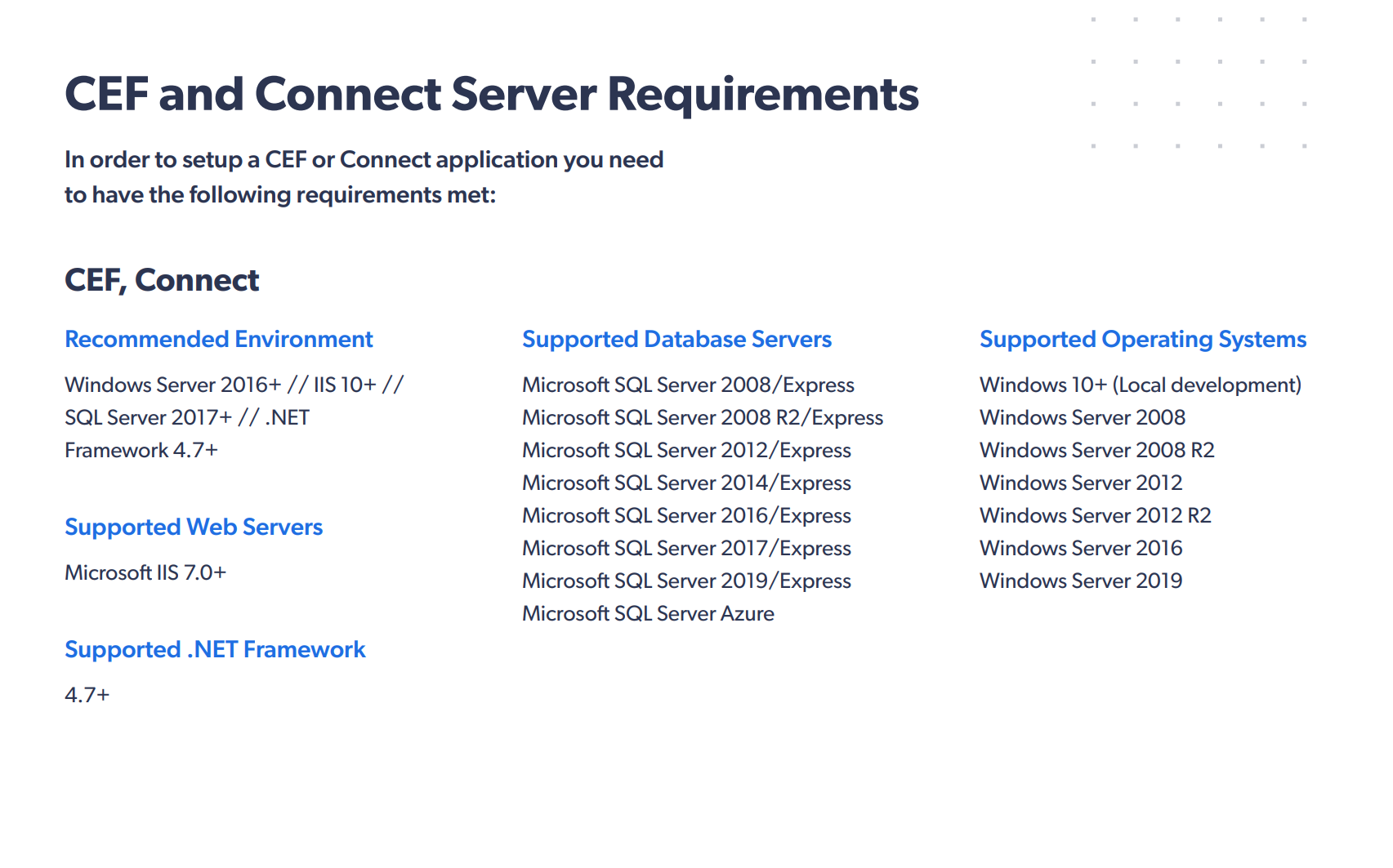This screenshot has width=1393, height=868.
Task: Select the 'Windows 10+ (Local development)' line
Action: pos(1141,385)
